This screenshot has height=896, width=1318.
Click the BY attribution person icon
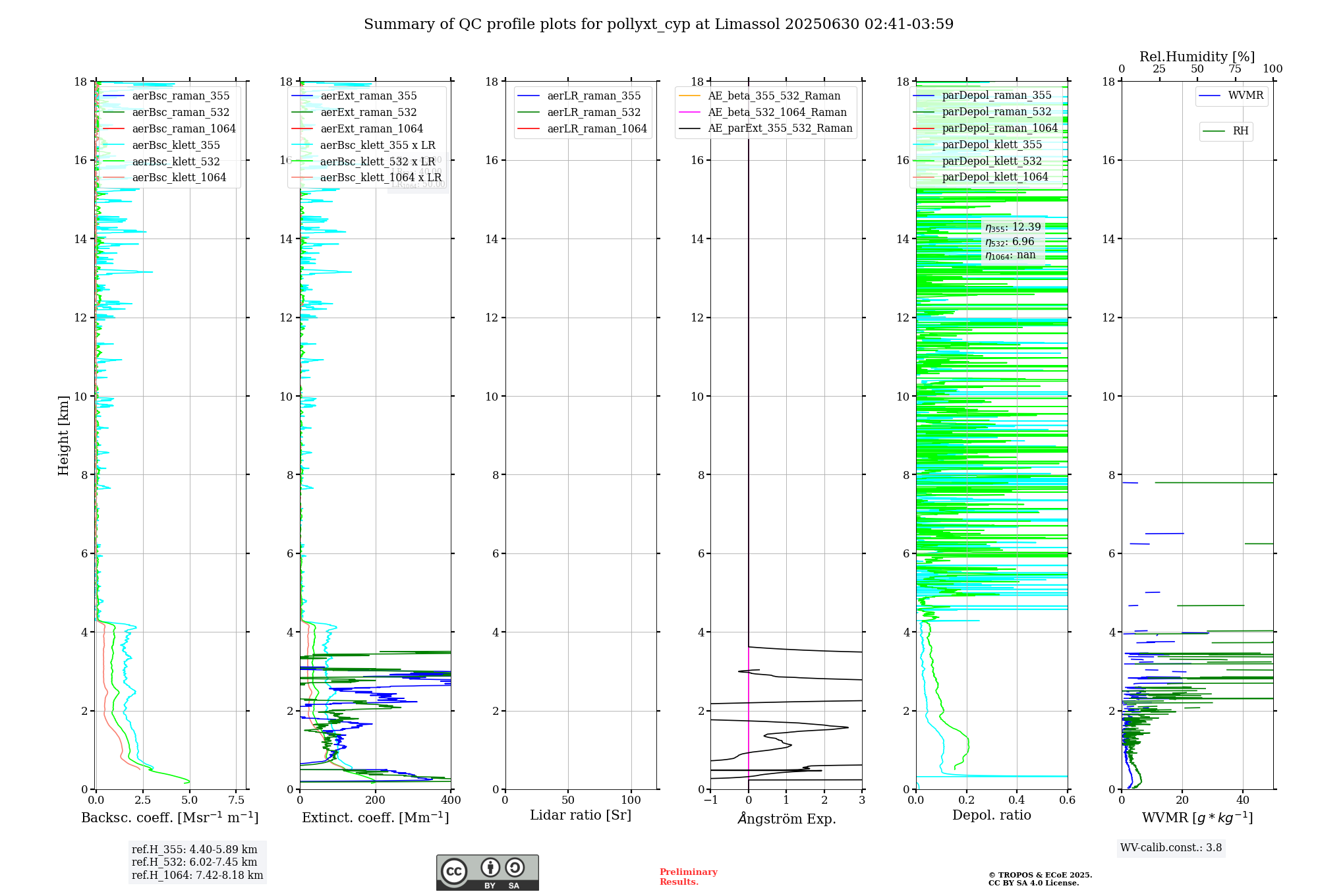pyautogui.click(x=490, y=867)
